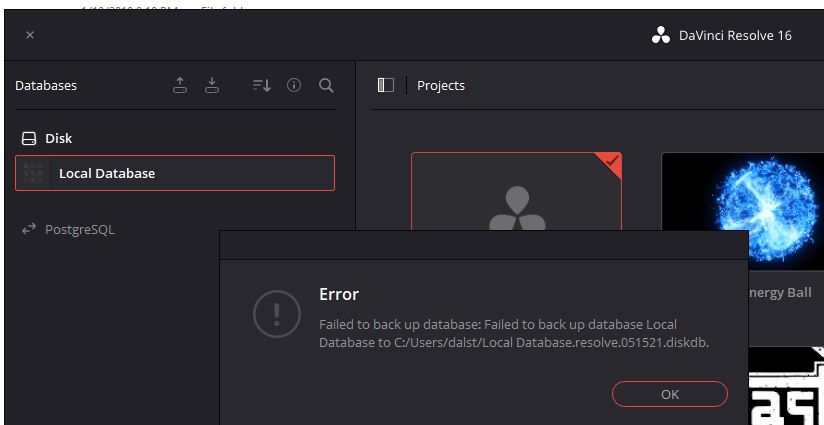The image size is (824, 425).
Task: Click the Disk drive icon
Action: [28, 139]
